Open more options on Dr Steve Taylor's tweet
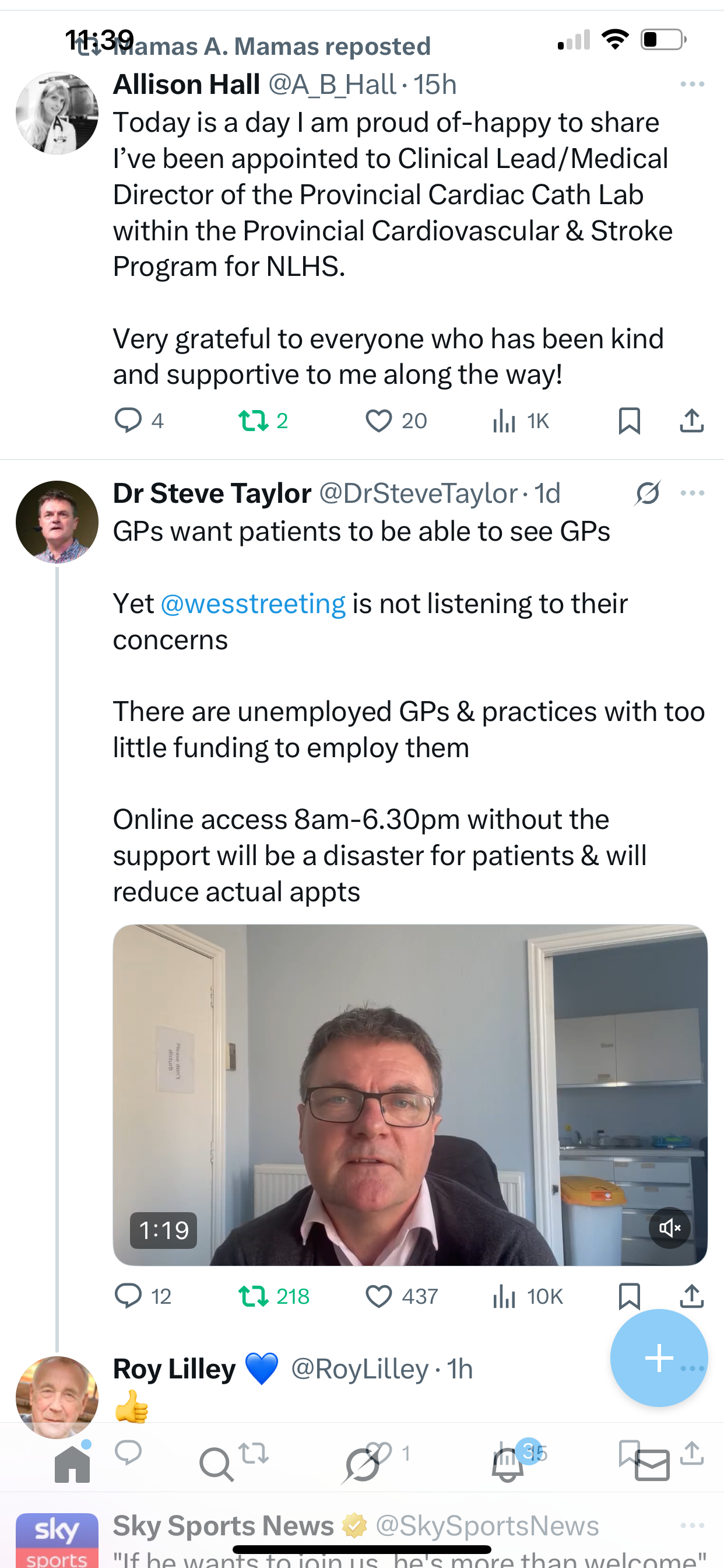Viewport: 724px width, 1568px height. tap(693, 493)
